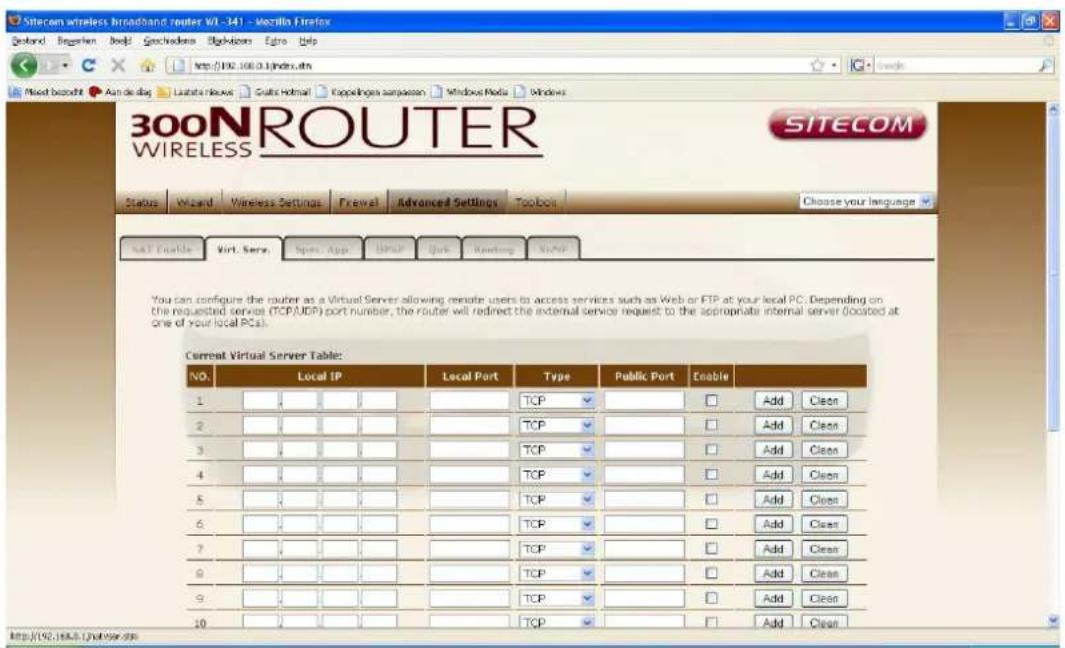Open the Meest bezocht bookmark
1065x648 pixels.
pyautogui.click(x=46, y=92)
